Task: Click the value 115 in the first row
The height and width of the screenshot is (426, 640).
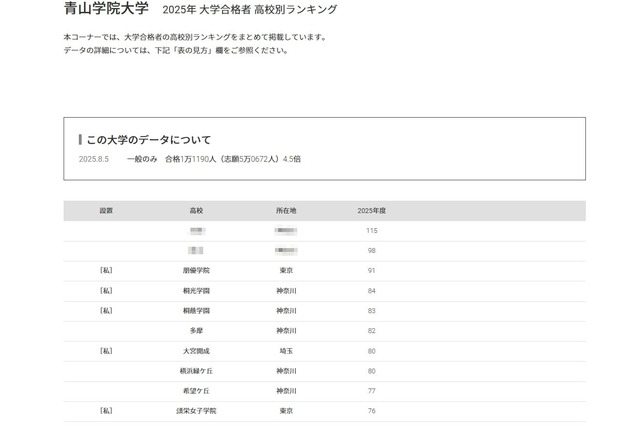Action: point(371,231)
